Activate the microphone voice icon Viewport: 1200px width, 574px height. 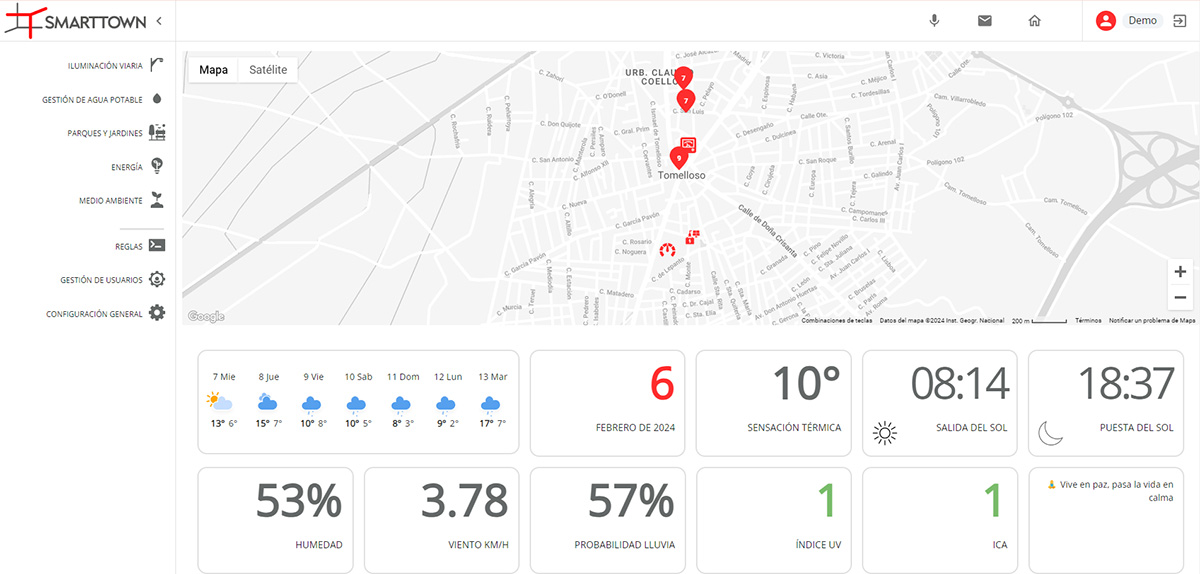[x=934, y=20]
